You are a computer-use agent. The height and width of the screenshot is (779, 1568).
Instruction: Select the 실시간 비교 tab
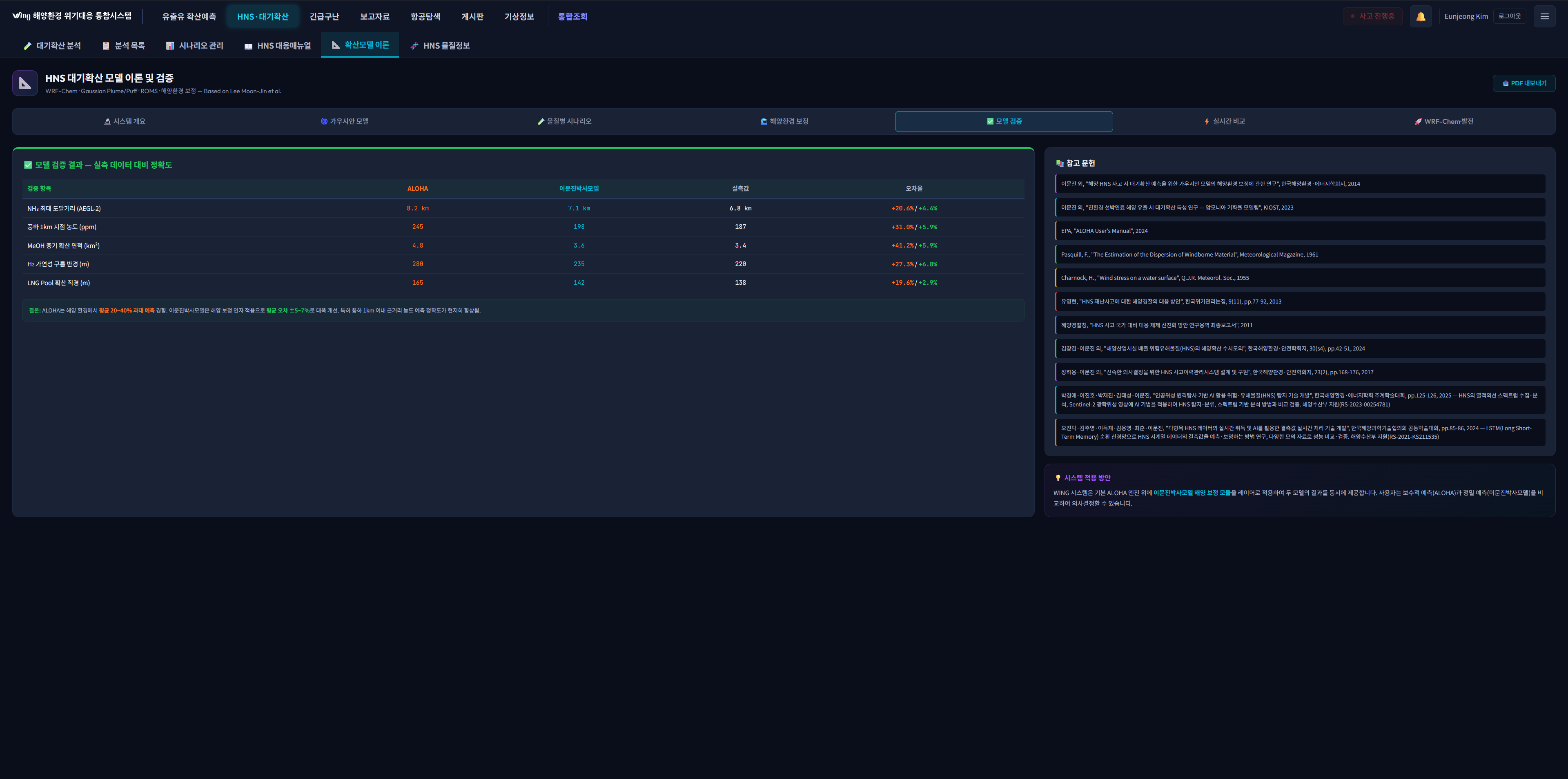pyautogui.click(x=1224, y=121)
